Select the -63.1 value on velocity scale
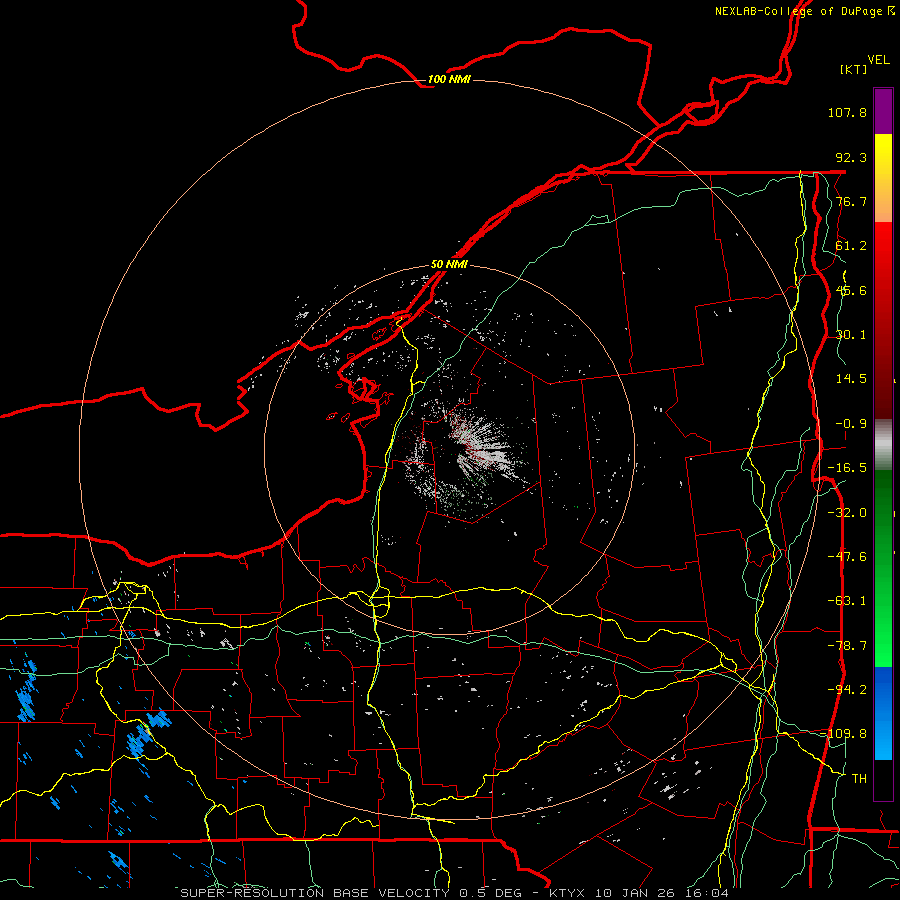Screen dimensions: 900x900 tap(847, 601)
